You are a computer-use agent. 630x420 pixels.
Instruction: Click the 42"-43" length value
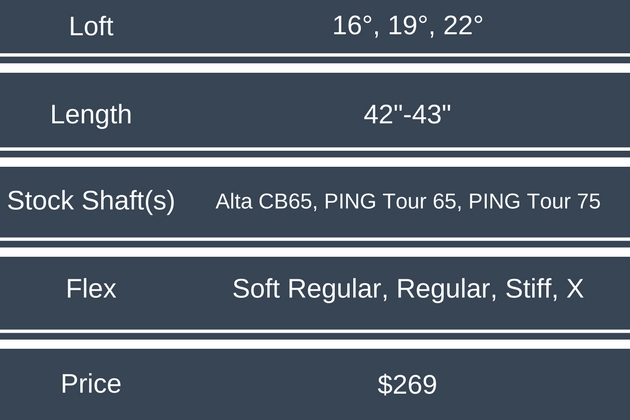[408, 114]
